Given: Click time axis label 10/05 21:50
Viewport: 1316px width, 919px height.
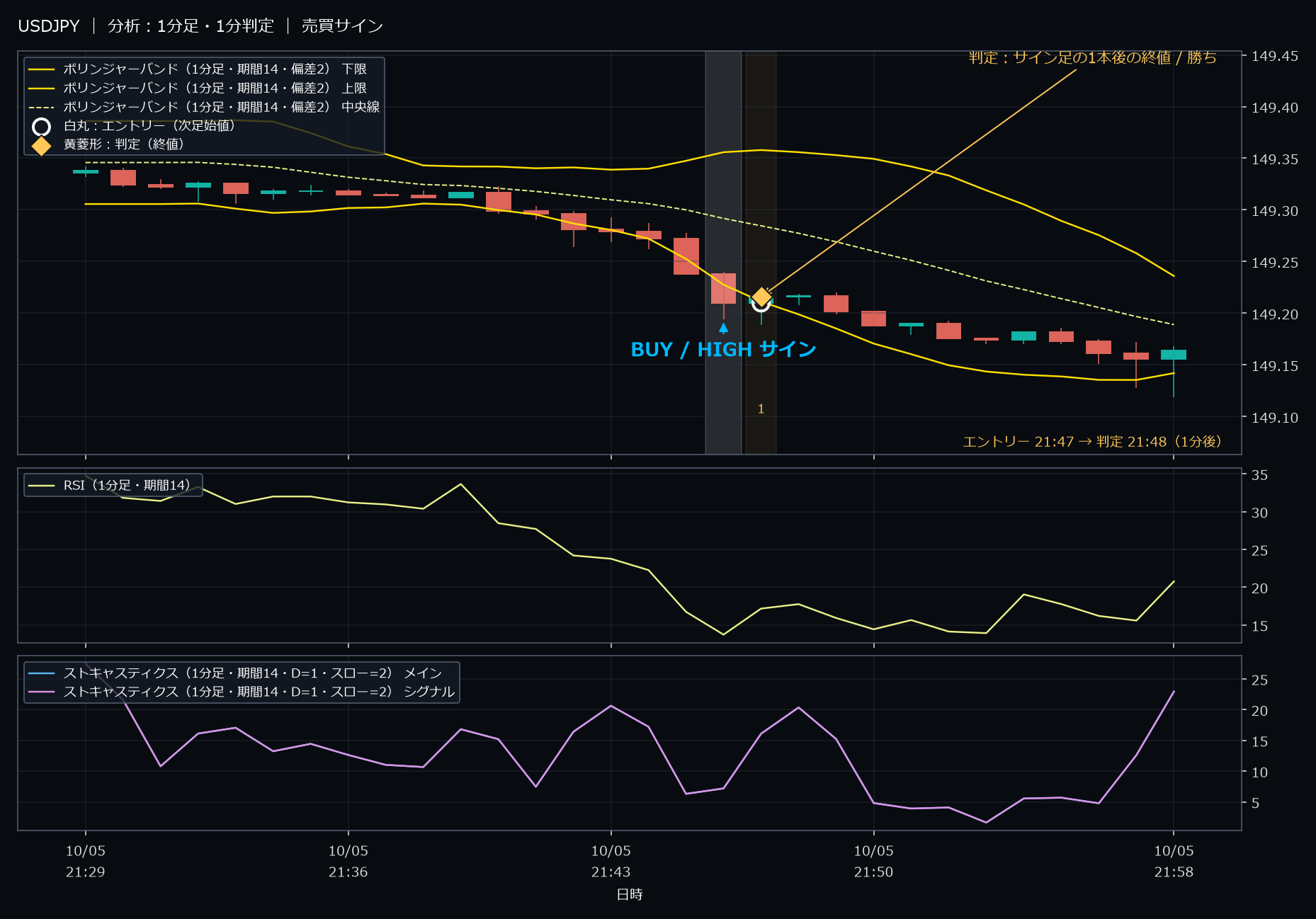Looking at the screenshot, I should point(874,862).
